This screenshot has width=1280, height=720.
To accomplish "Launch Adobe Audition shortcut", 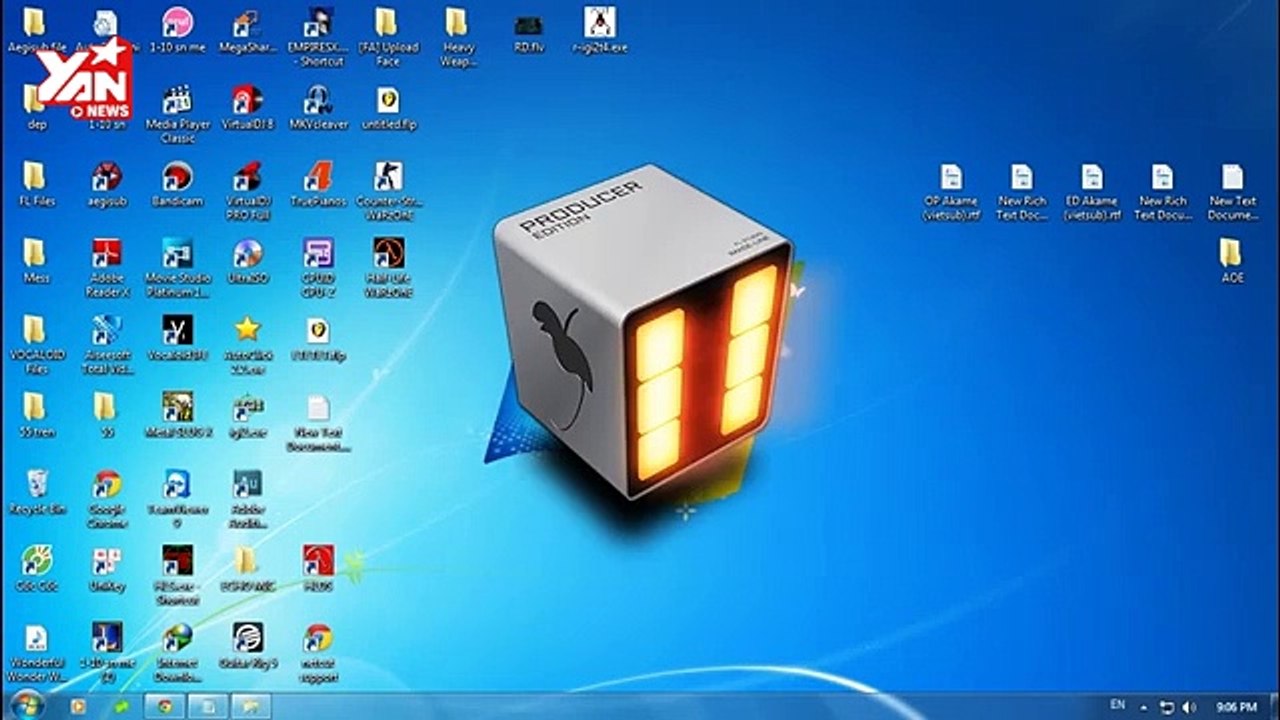I will tap(247, 499).
